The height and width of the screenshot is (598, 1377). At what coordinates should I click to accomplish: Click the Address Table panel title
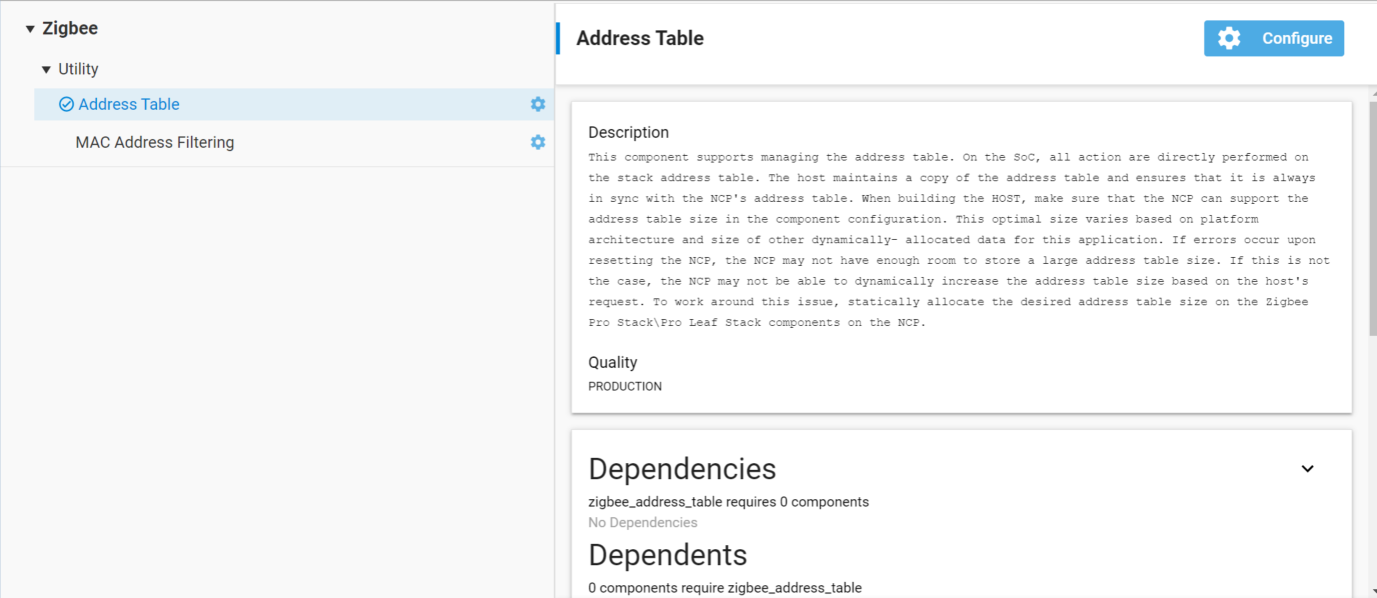pyautogui.click(x=640, y=39)
